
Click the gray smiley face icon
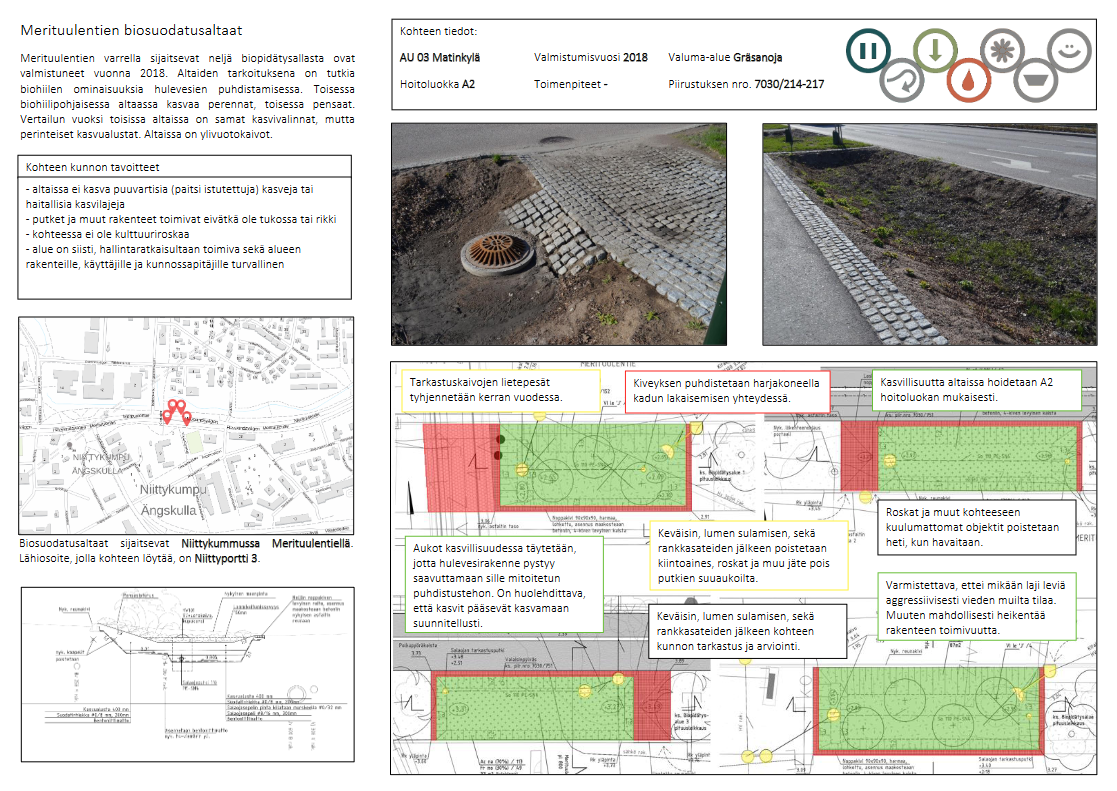1068,51
